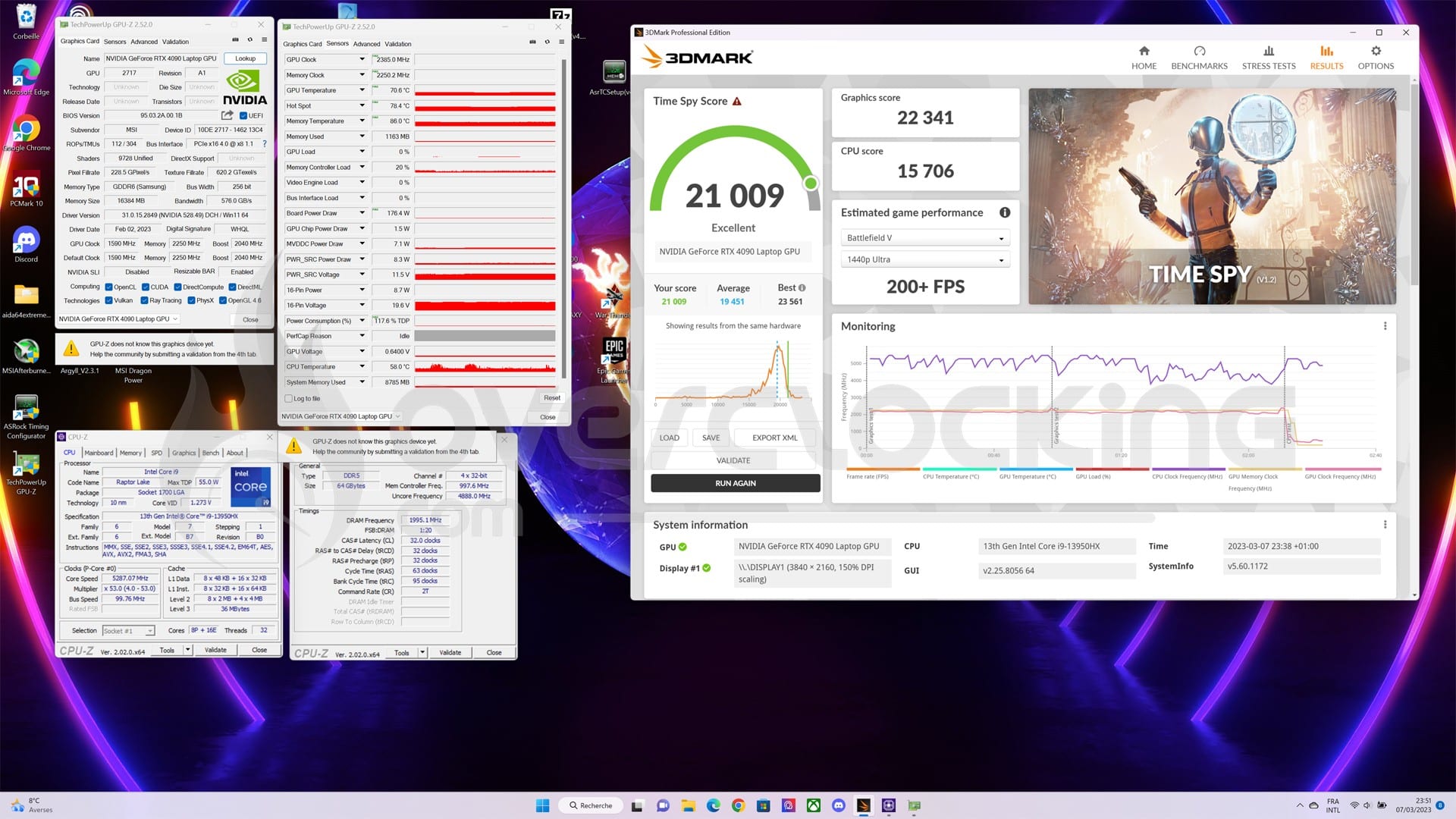Open the GPU Clock sensor dropdown arrow

click(x=362, y=59)
